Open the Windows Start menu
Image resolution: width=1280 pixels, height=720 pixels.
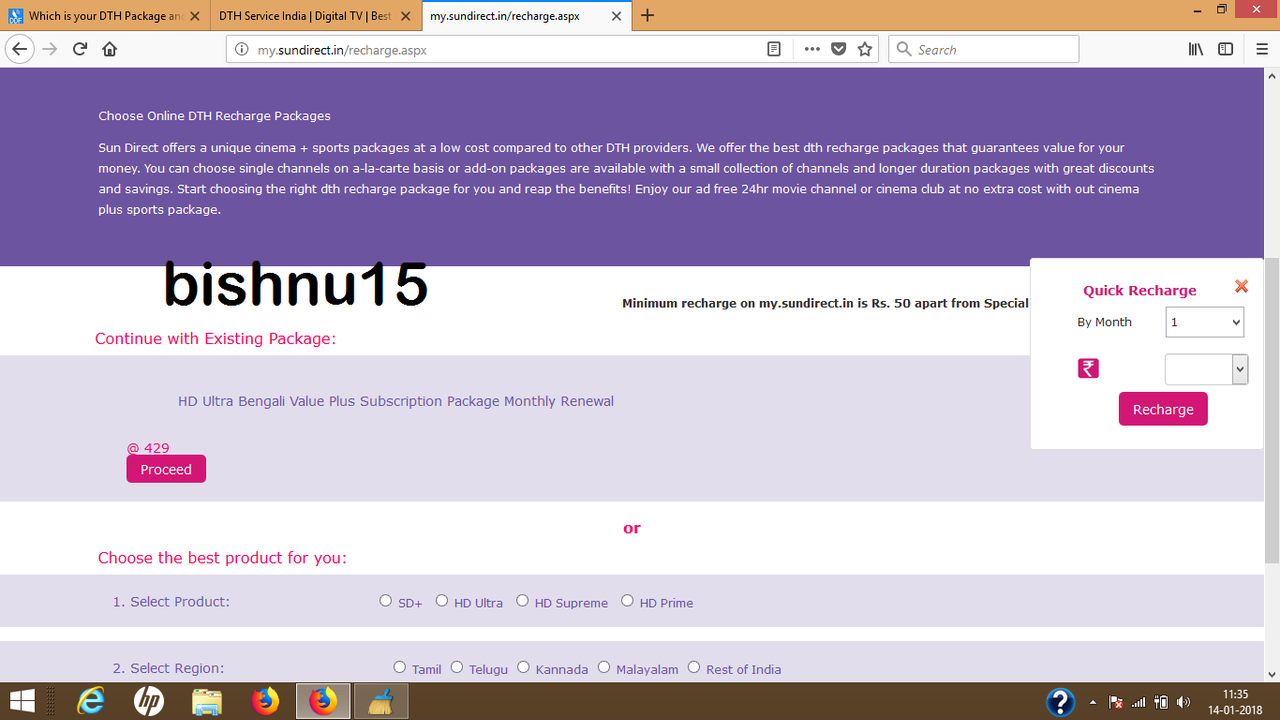[x=22, y=701]
